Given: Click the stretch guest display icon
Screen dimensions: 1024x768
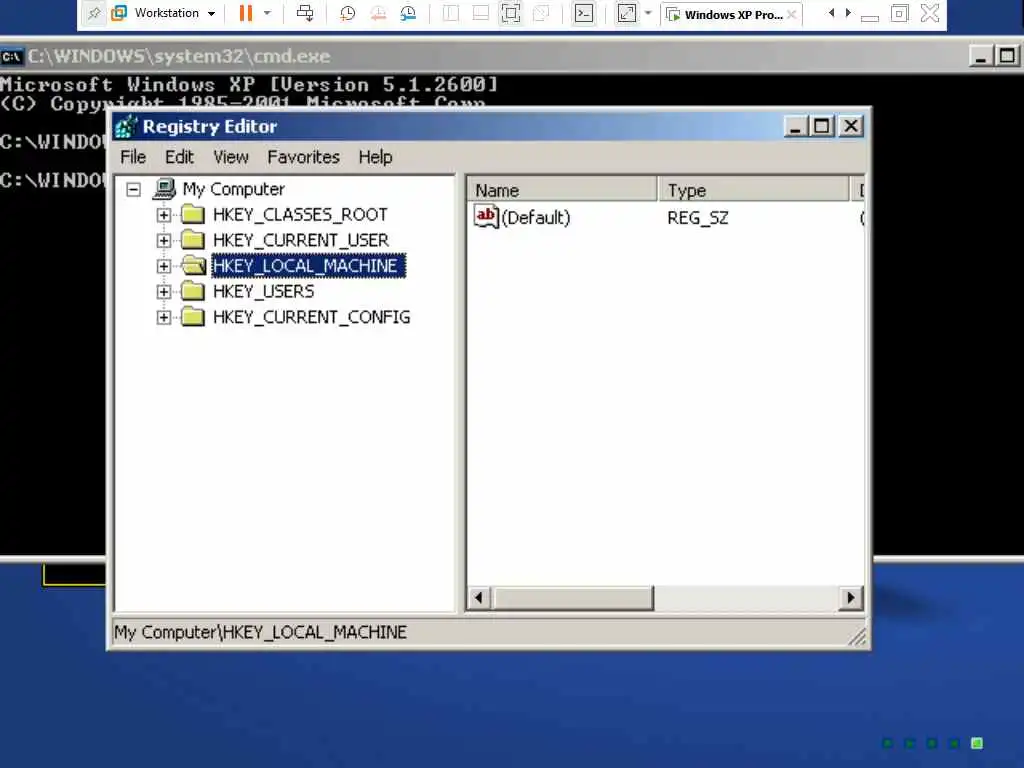Looking at the screenshot, I should (627, 13).
